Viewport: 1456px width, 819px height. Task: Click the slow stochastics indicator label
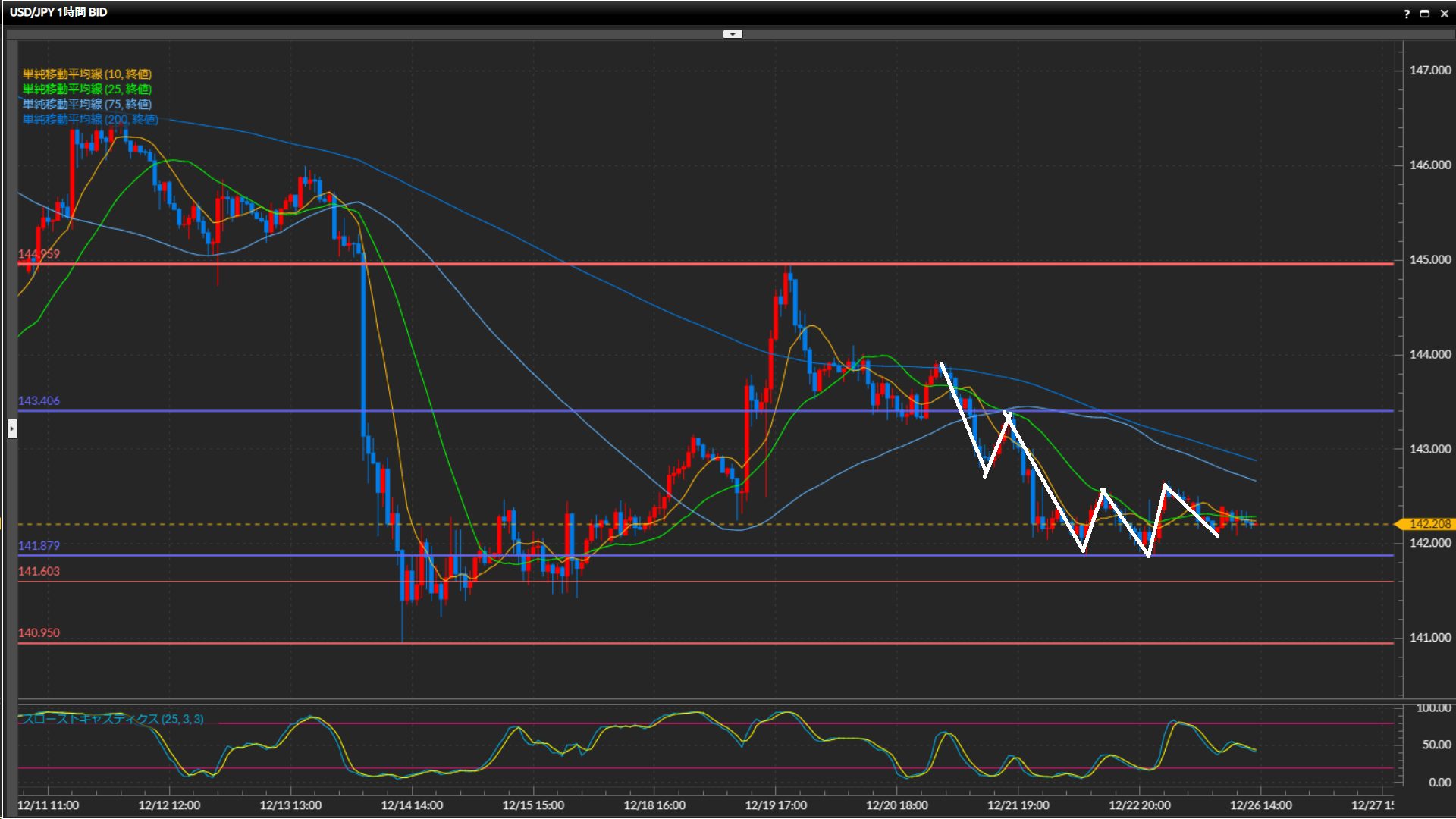[112, 719]
